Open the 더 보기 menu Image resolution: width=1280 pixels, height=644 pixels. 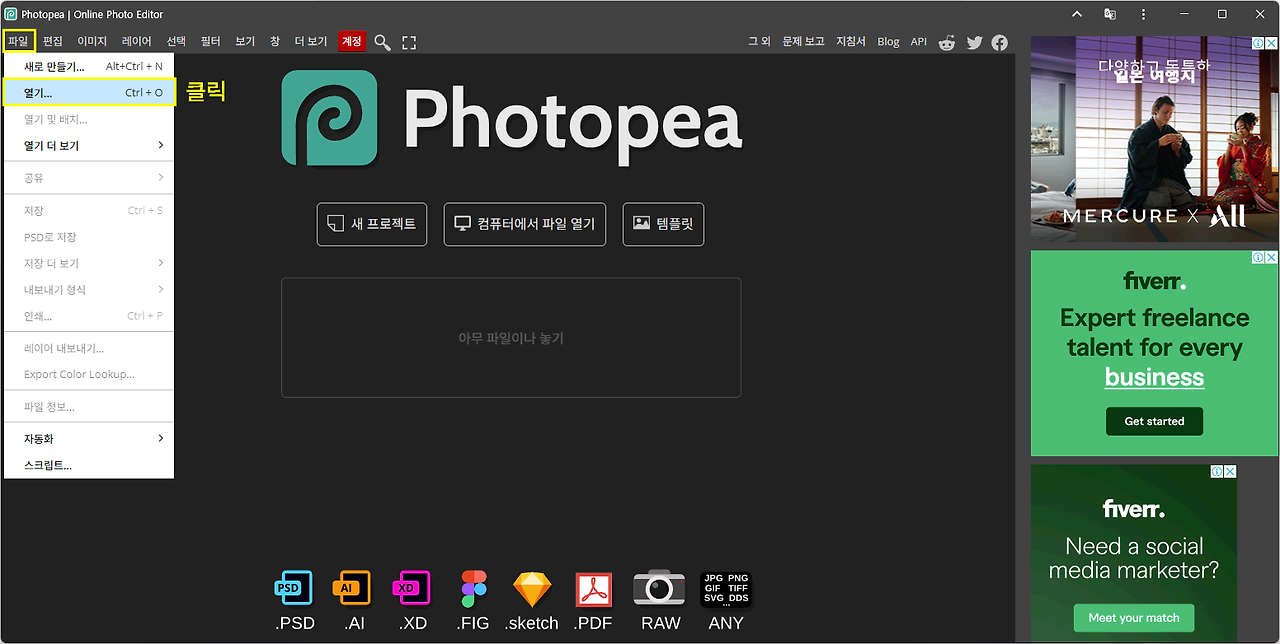[x=311, y=41]
